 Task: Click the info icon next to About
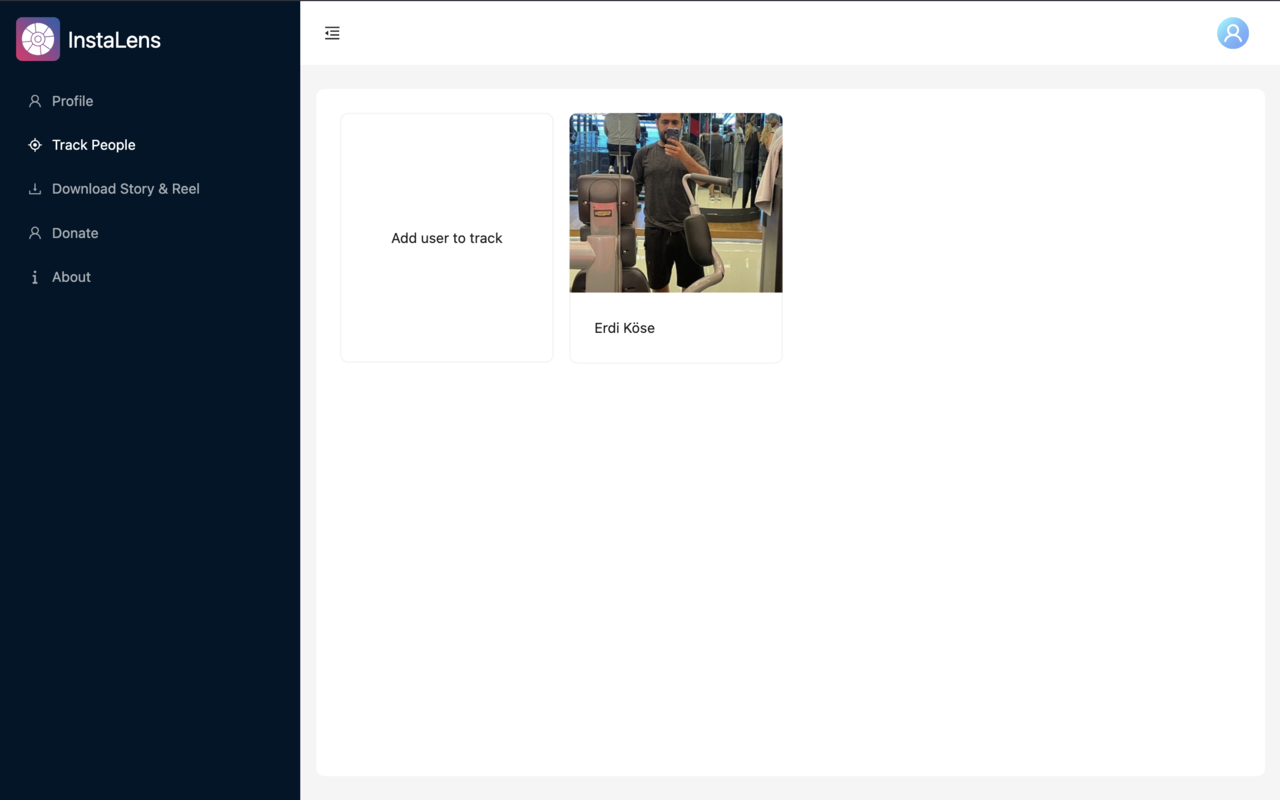(35, 277)
